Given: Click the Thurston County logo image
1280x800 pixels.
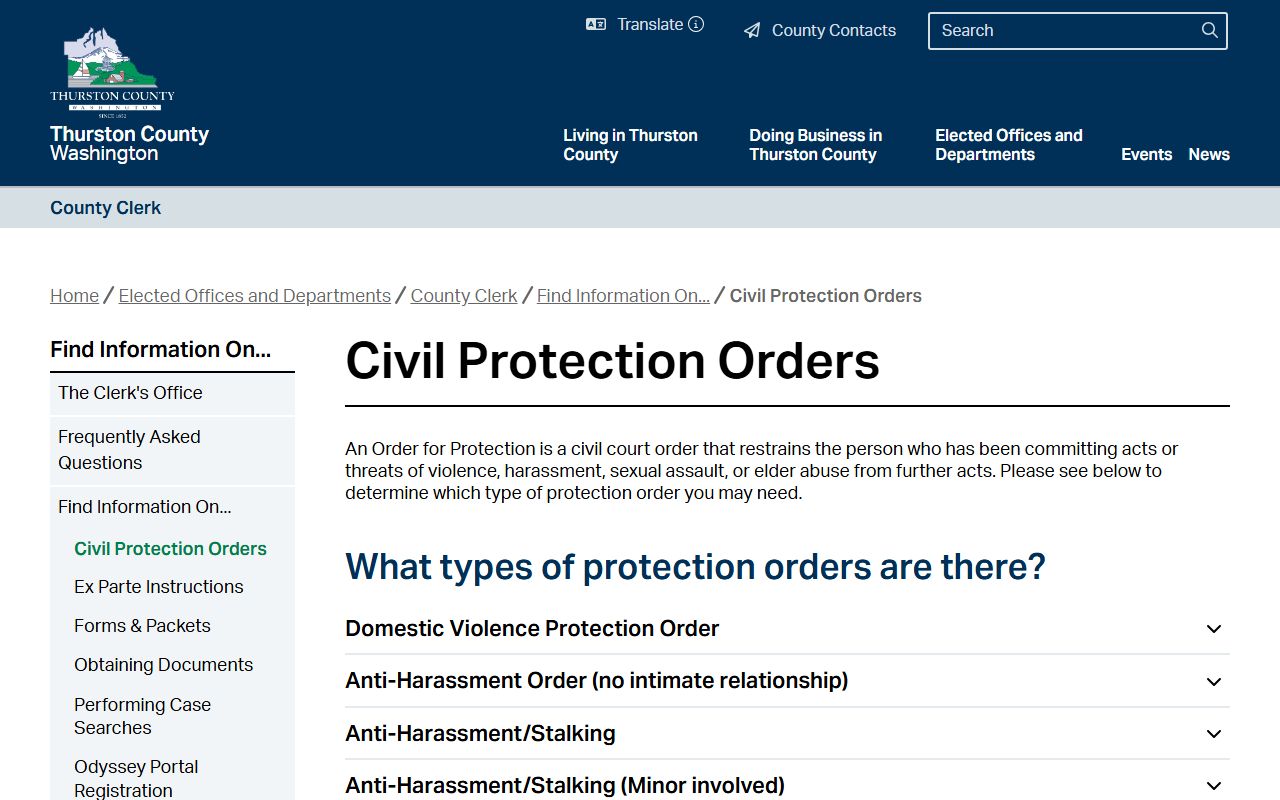Looking at the screenshot, I should (112, 72).
